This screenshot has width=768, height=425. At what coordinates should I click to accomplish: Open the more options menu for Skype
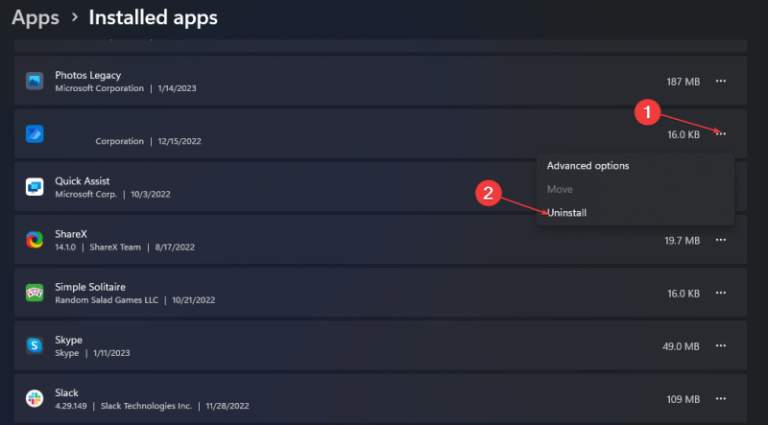[721, 346]
